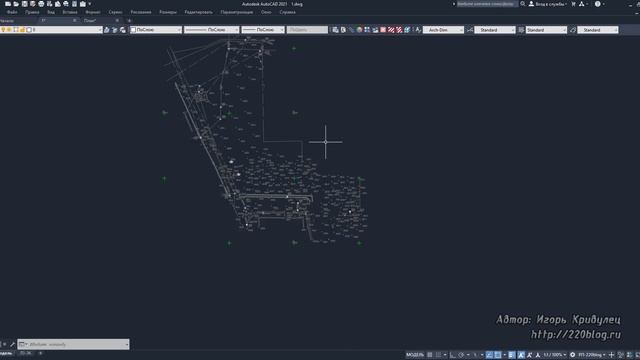640x360 pixels.
Task: Open the Параметризация menu
Action: pyautogui.click(x=237, y=12)
